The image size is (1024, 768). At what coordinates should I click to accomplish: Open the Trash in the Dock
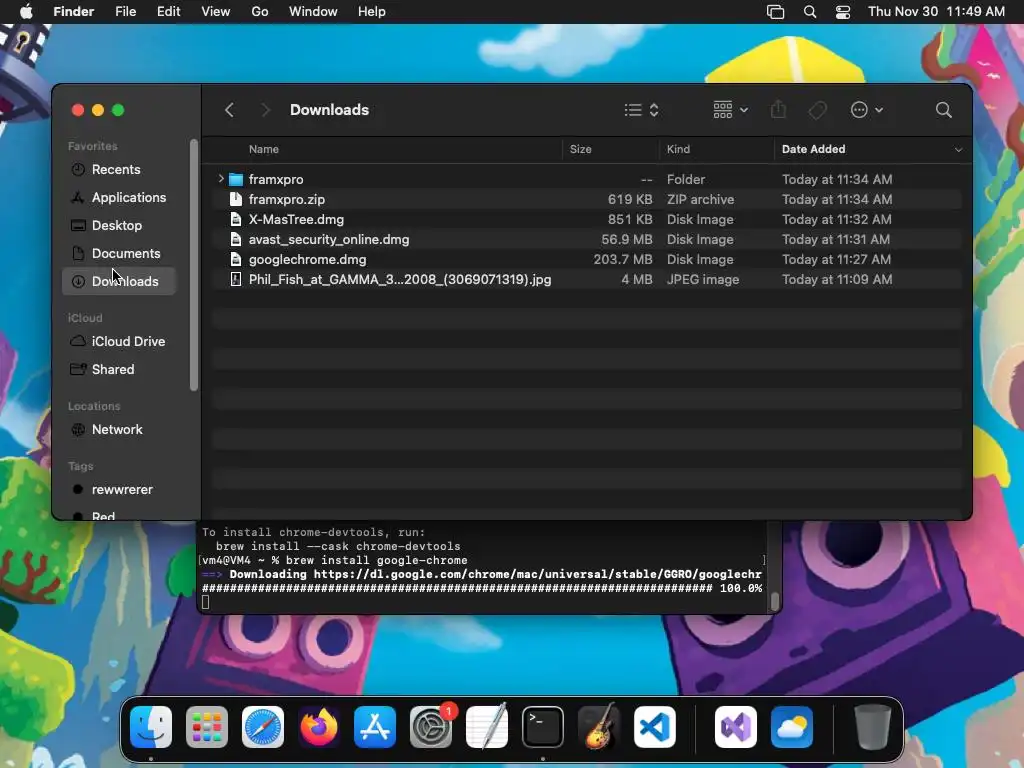tap(872, 727)
